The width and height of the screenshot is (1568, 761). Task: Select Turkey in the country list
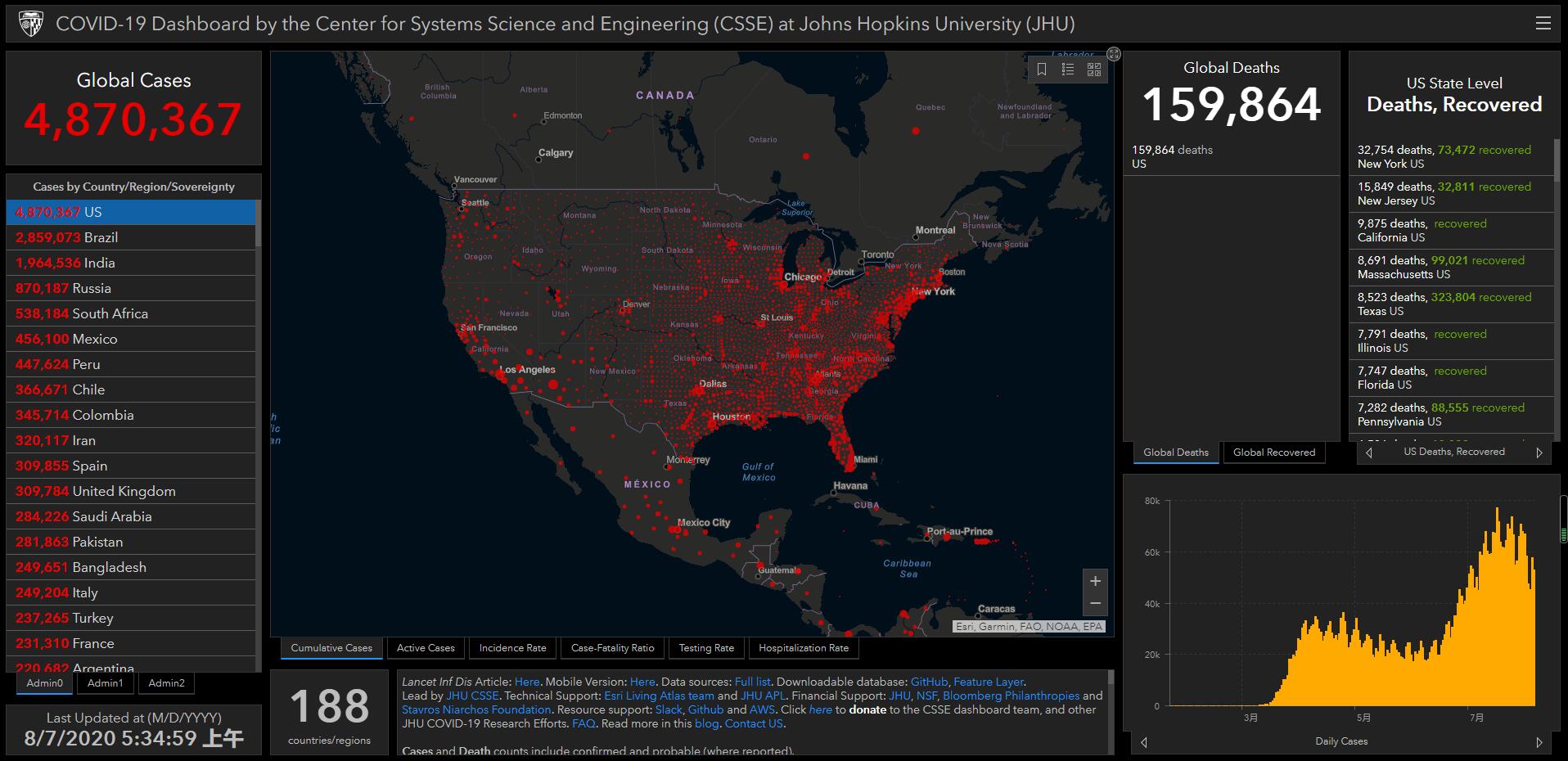pos(131,618)
